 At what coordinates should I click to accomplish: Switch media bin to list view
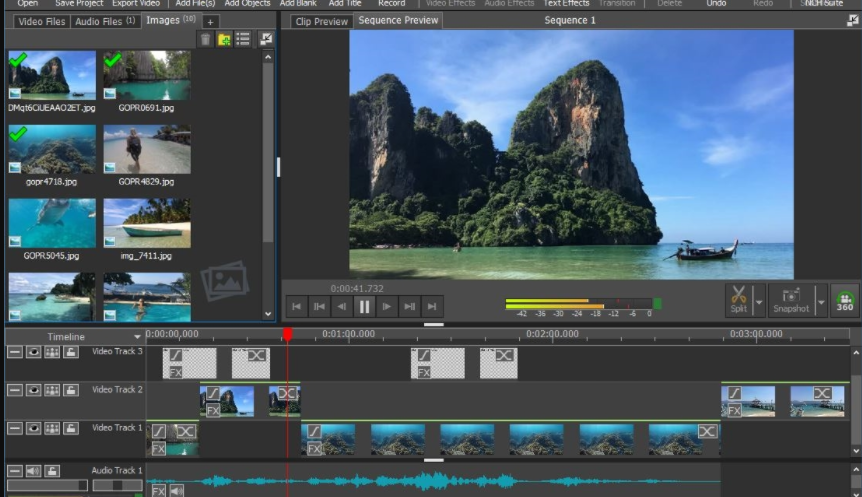point(242,39)
